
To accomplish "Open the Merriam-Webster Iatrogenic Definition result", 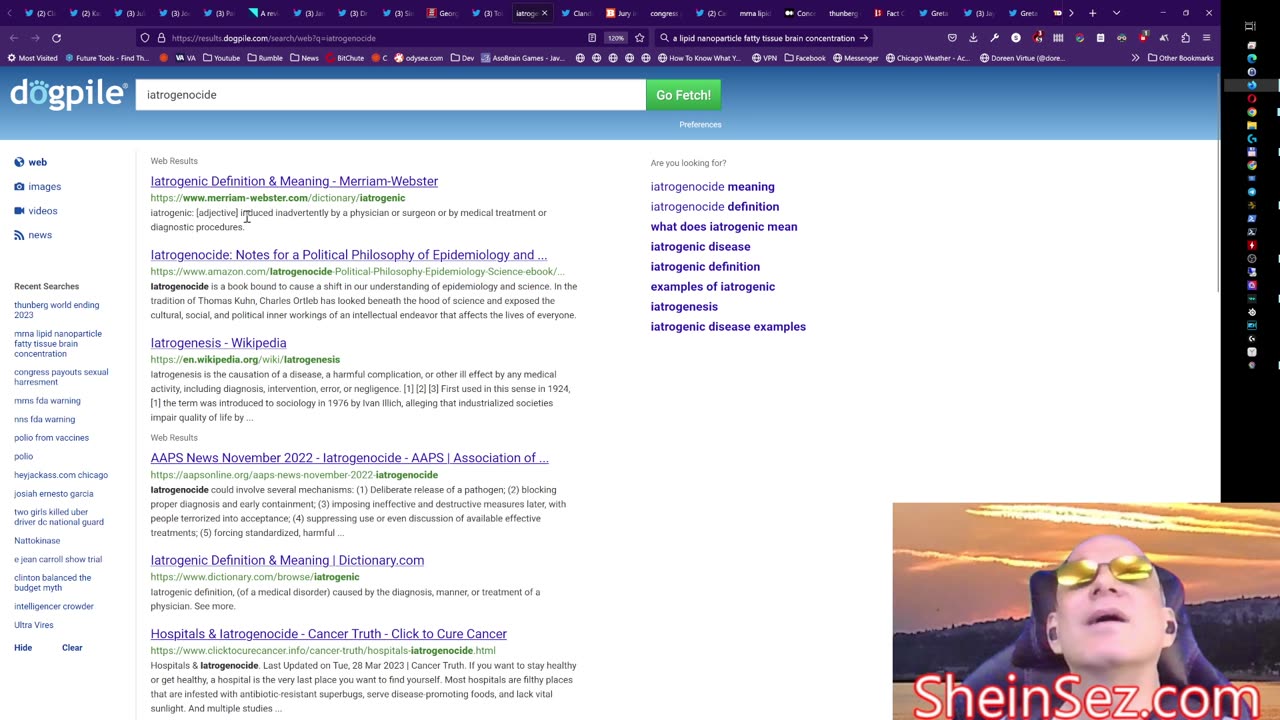I will coord(294,181).
